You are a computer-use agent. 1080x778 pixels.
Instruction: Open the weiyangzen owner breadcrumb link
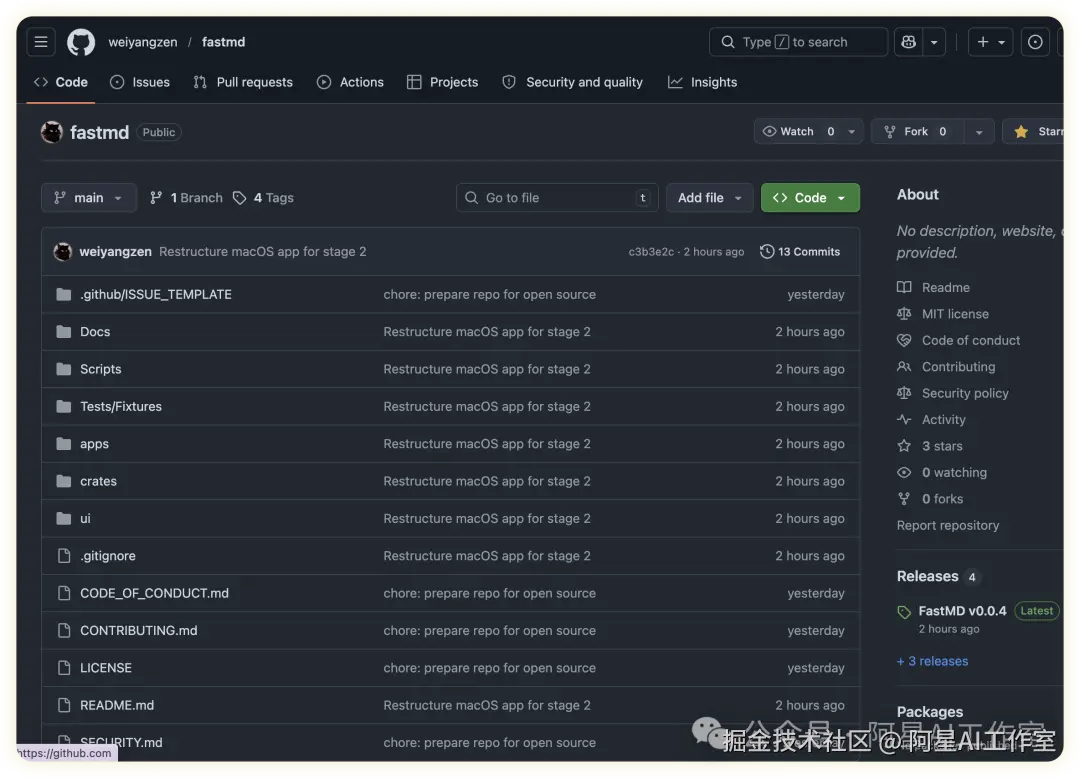(x=143, y=42)
